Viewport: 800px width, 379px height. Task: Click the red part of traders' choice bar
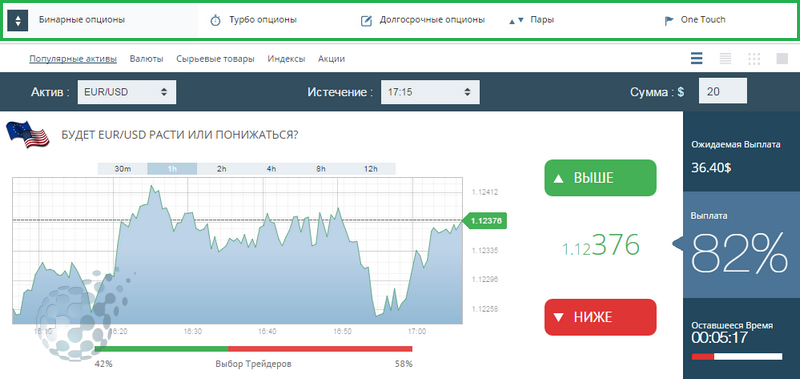click(x=320, y=349)
